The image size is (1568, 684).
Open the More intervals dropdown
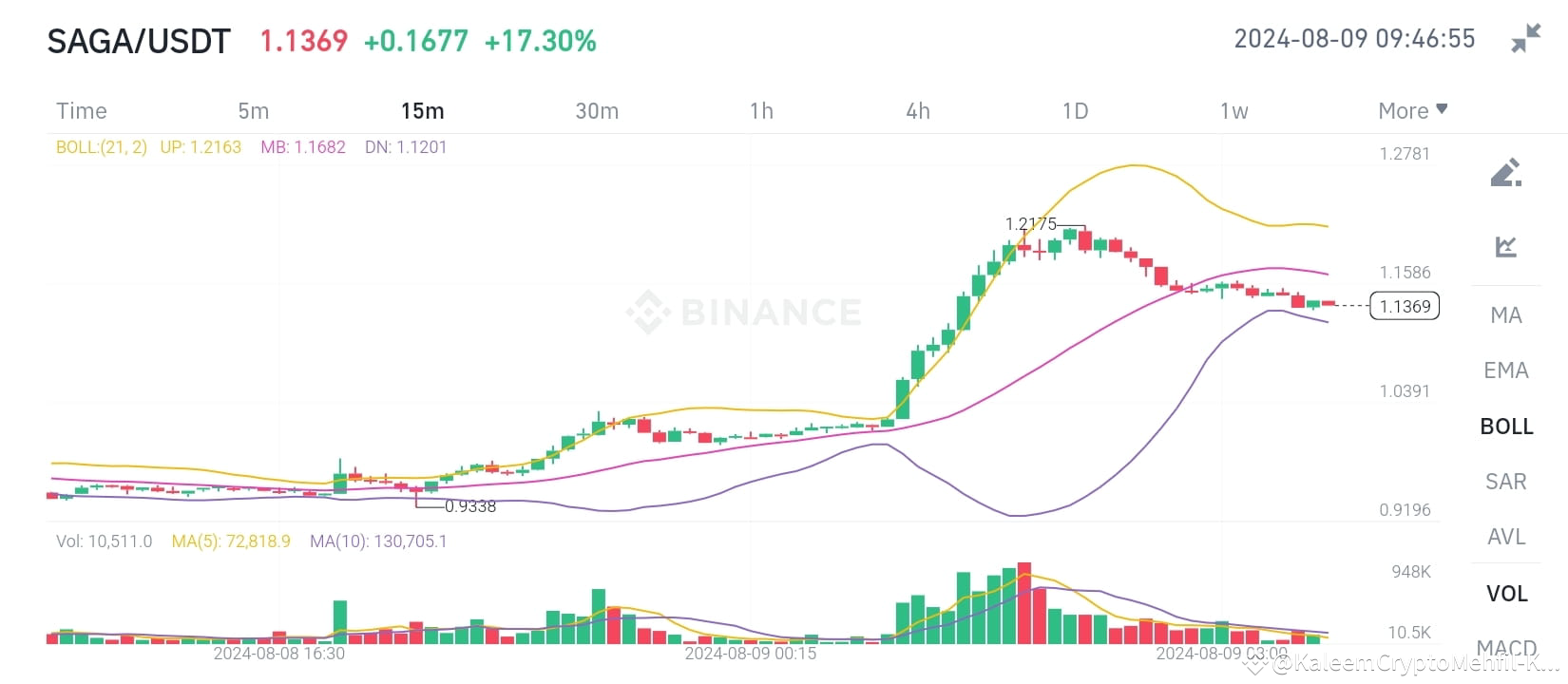tap(1412, 110)
